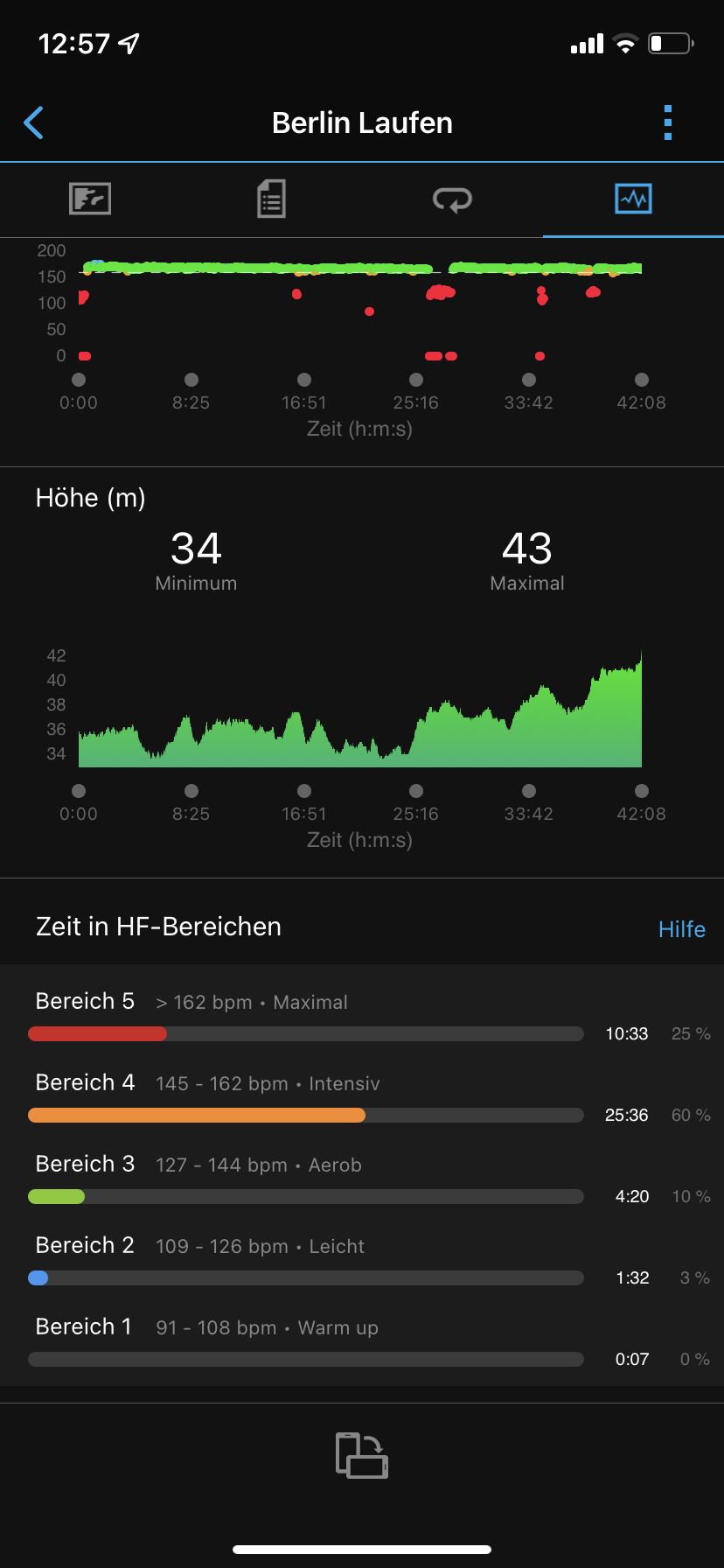The height and width of the screenshot is (1568, 724).
Task: Tap the battery icon in status bar
Action: click(x=670, y=43)
